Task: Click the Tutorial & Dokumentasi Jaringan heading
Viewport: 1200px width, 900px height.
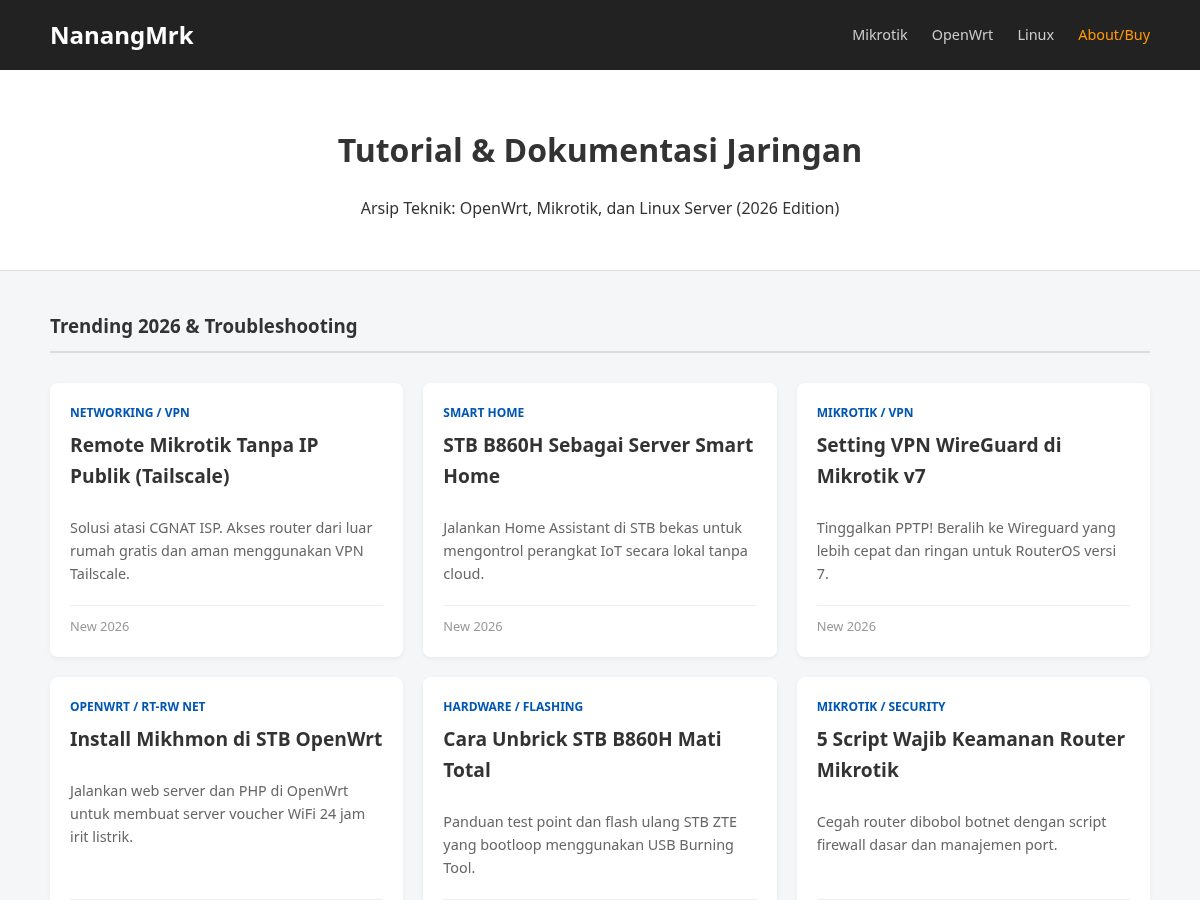Action: [x=600, y=150]
